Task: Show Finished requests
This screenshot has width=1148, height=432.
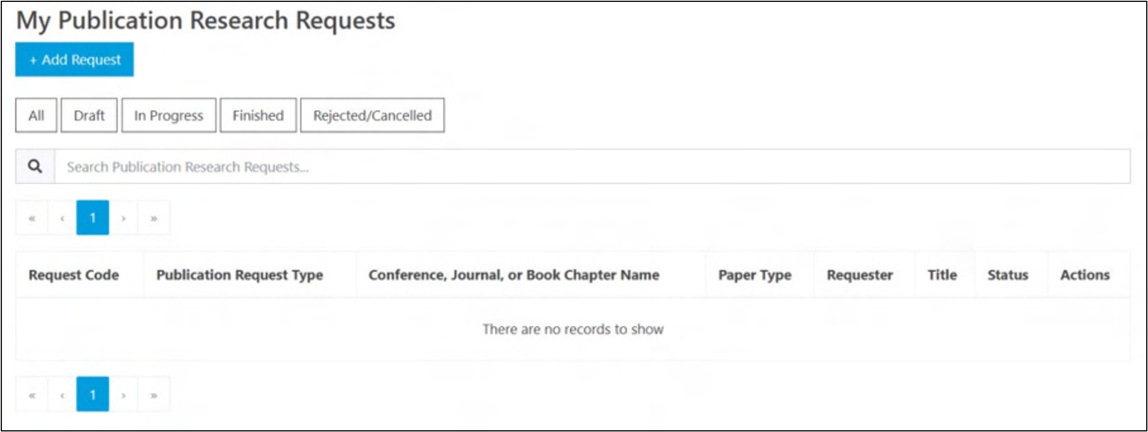Action: (258, 116)
